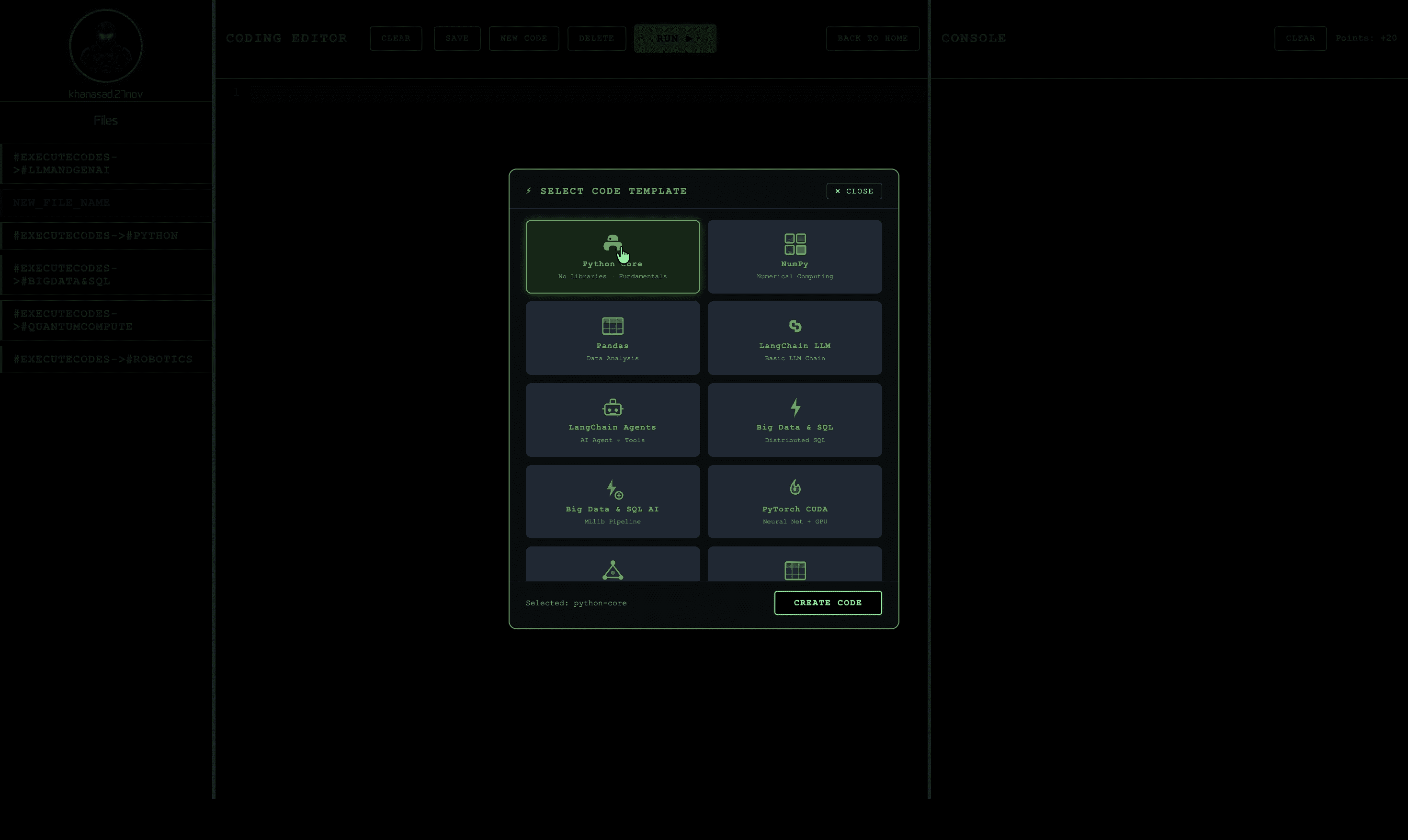This screenshot has height=840, width=1408.
Task: Click the Big Data & SQL AI bolt-plus icon
Action: [614, 489]
